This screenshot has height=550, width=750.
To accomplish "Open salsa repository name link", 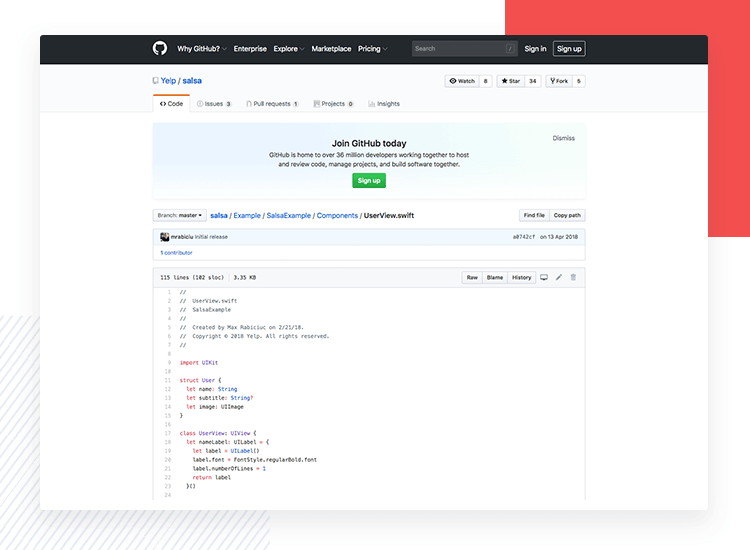I will (x=192, y=81).
